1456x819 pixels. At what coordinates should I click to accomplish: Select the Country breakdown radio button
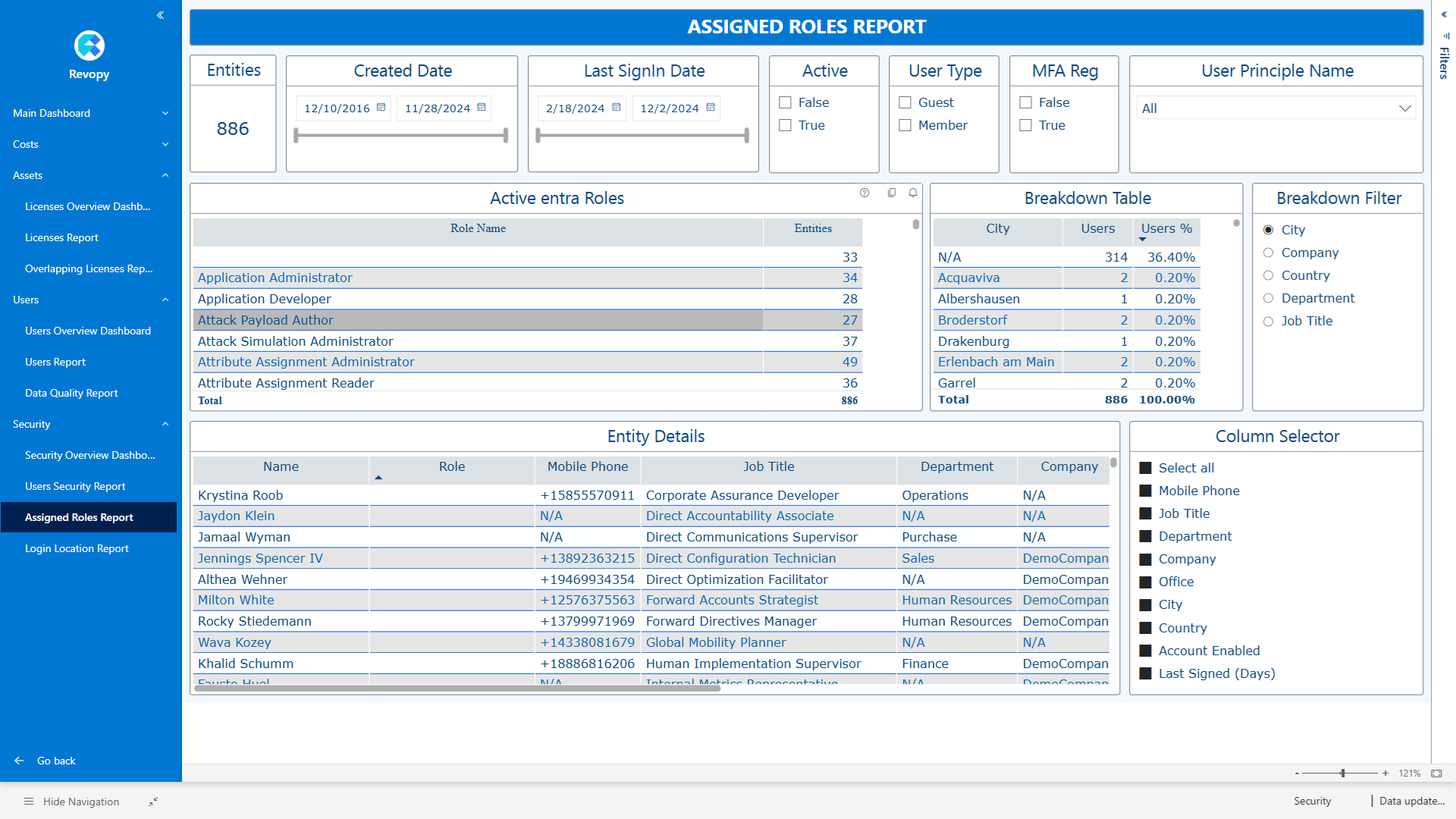pos(1268,275)
